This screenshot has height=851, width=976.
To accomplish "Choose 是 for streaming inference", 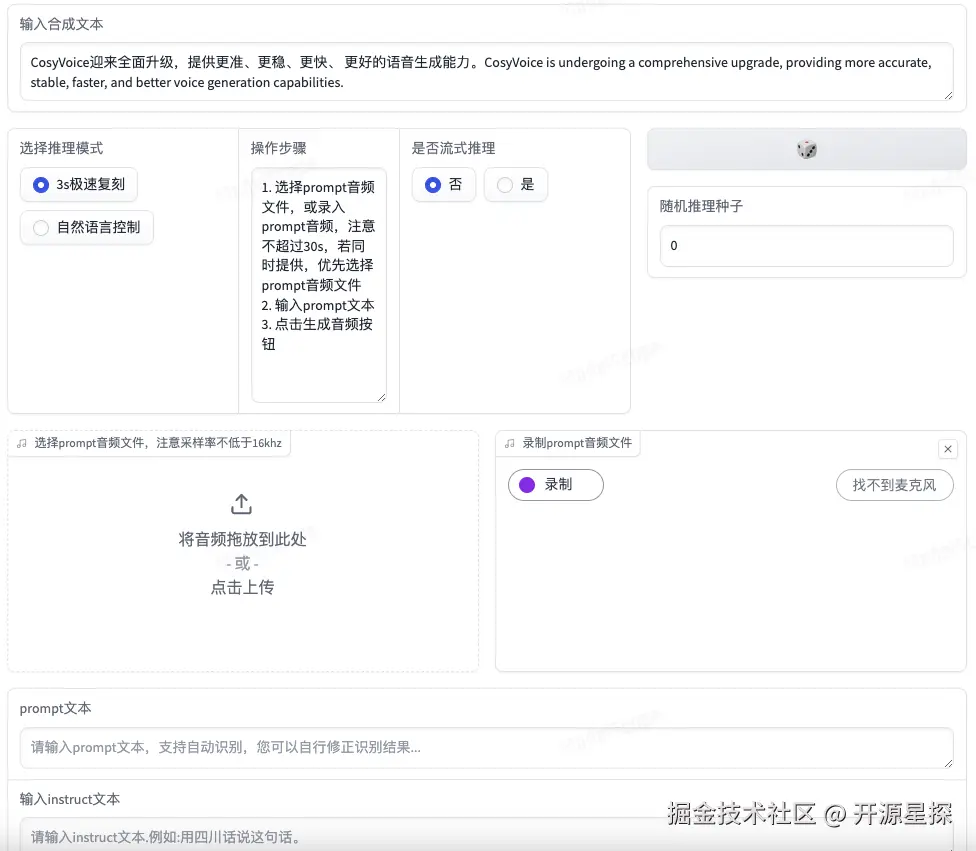I will (x=516, y=185).
